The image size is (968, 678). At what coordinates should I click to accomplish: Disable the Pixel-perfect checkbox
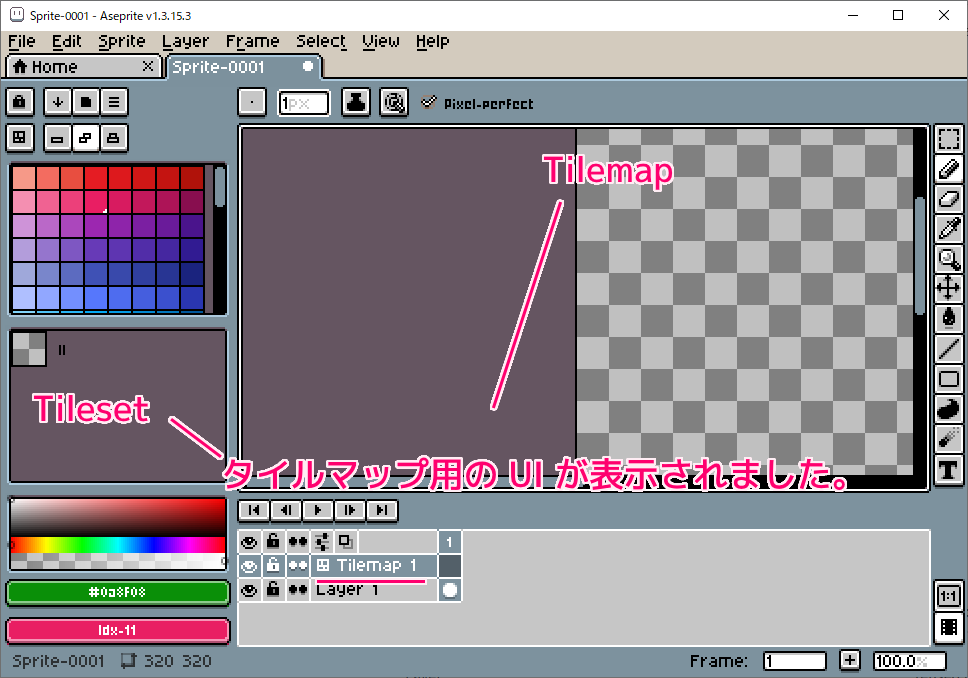coord(430,101)
